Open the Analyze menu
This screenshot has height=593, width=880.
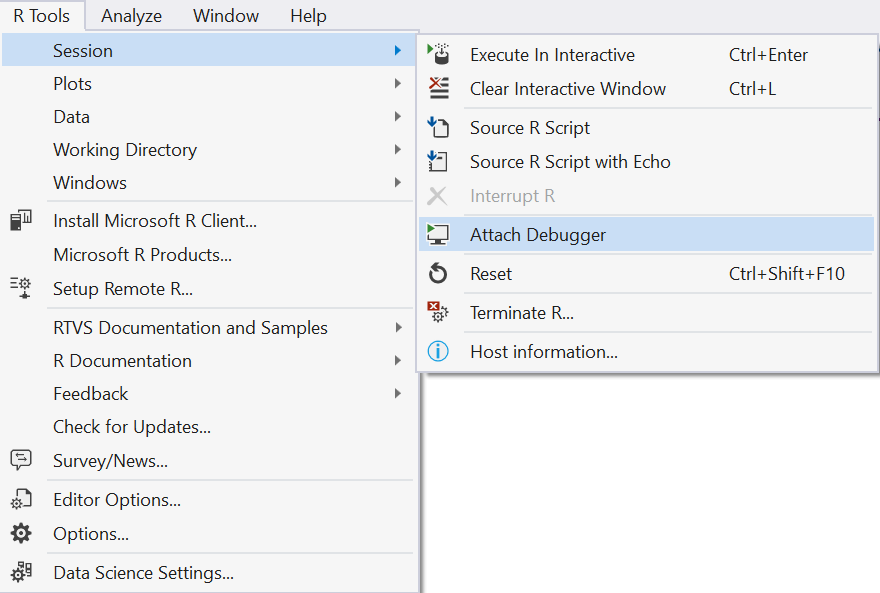point(131,16)
